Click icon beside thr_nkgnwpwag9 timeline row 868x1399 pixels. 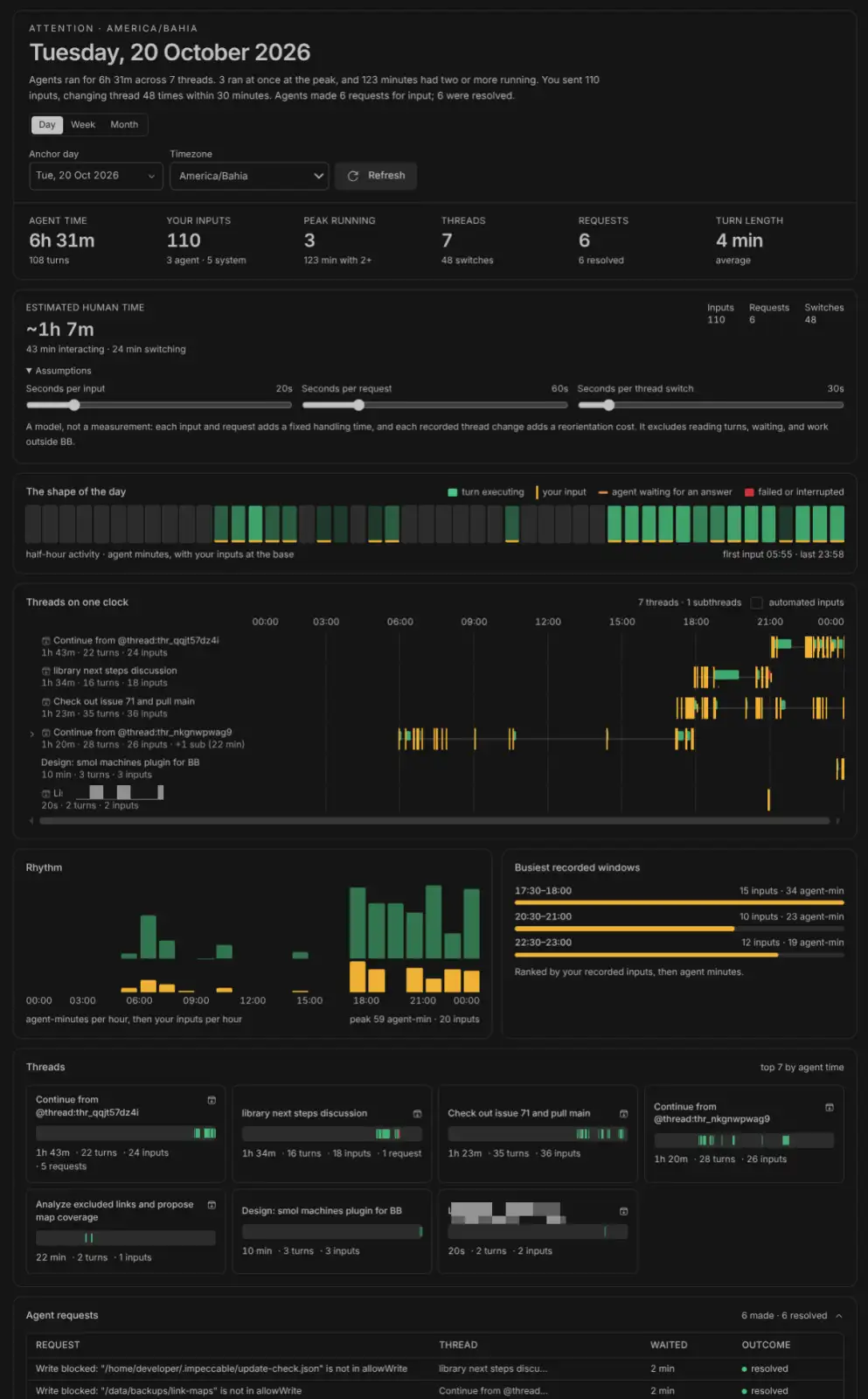(x=45, y=733)
